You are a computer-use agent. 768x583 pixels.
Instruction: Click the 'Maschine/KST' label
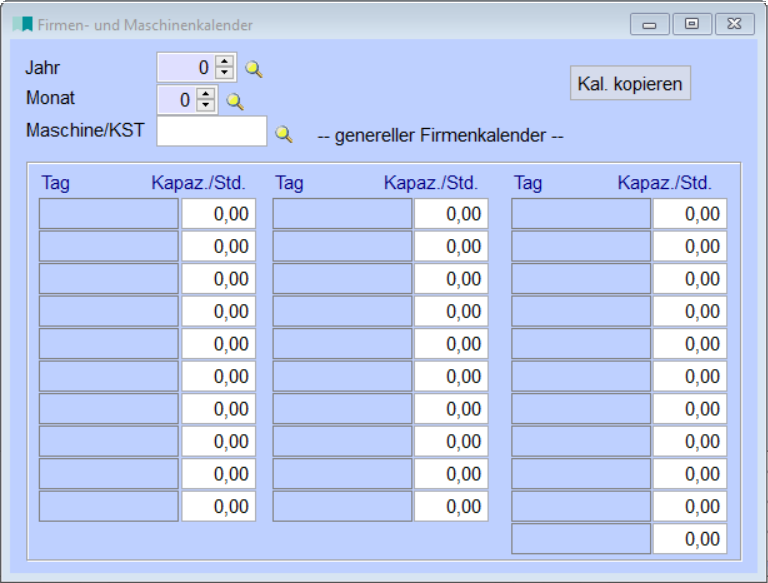coord(85,130)
